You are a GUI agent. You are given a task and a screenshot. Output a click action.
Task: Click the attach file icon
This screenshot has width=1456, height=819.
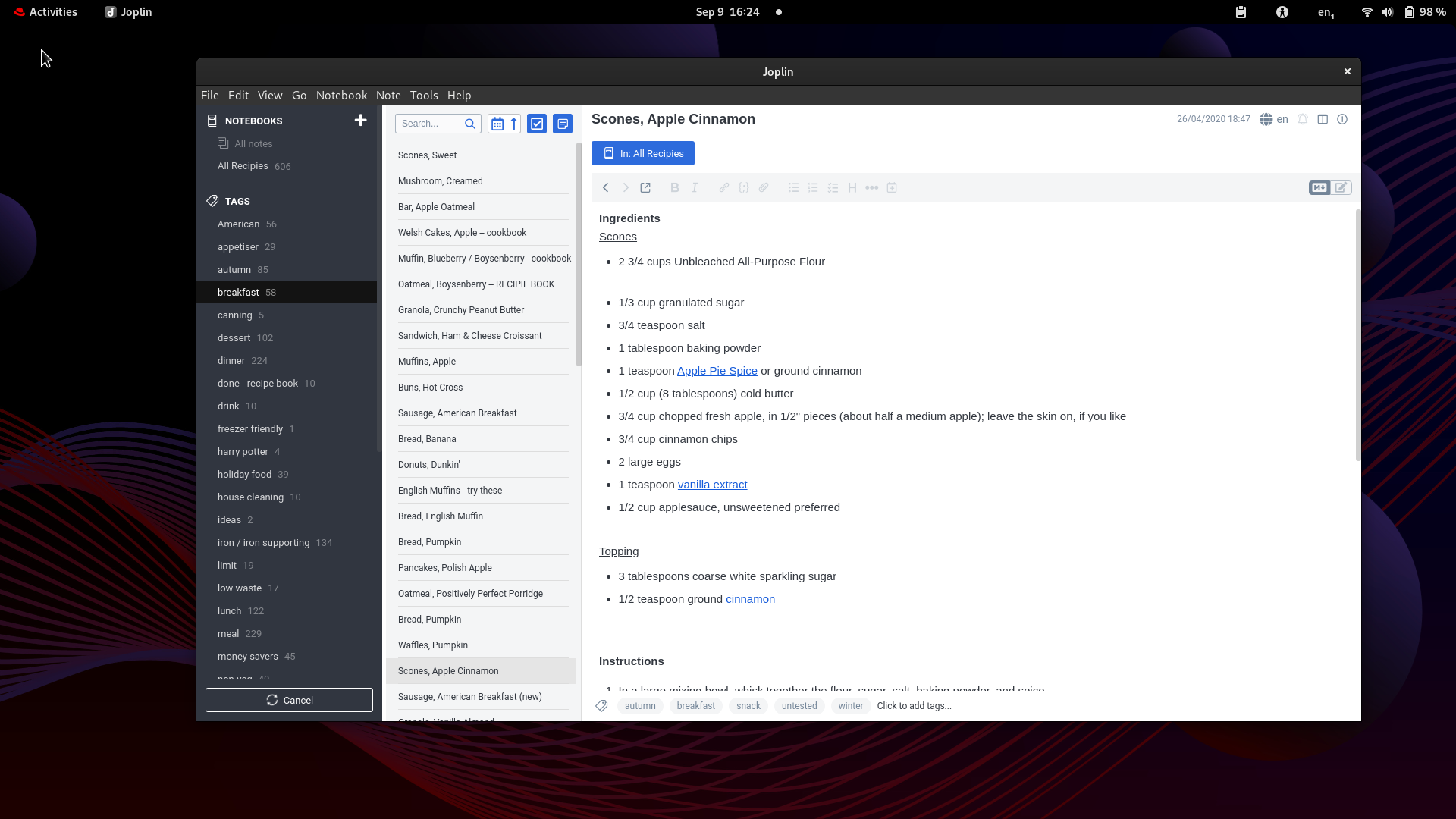click(764, 187)
